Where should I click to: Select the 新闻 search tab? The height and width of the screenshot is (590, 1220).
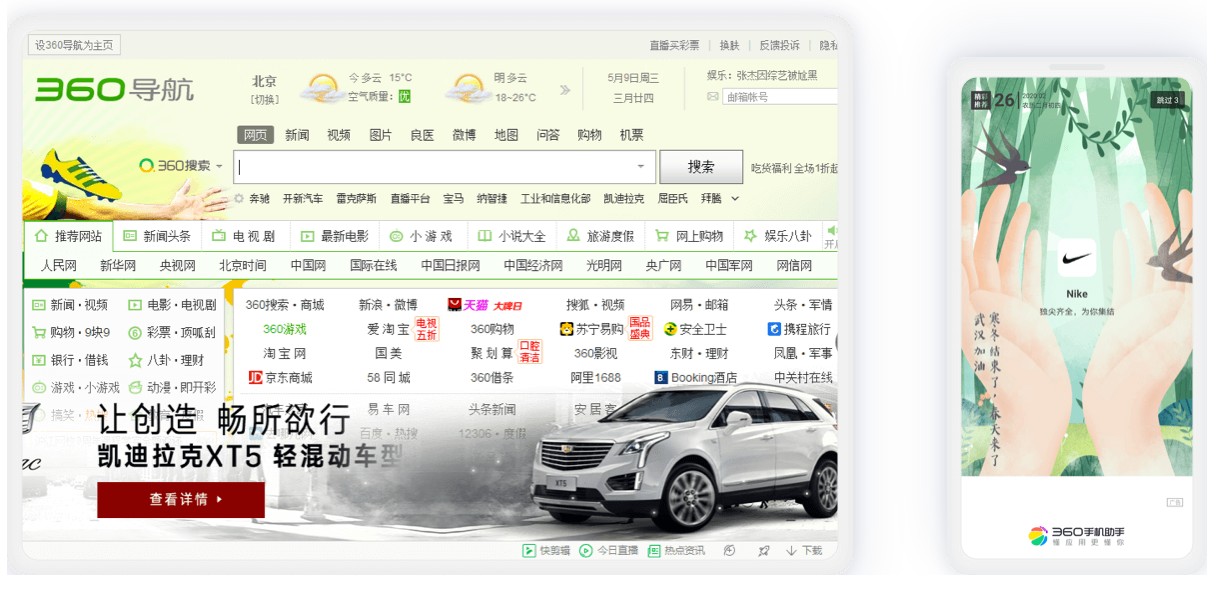pyautogui.click(x=297, y=135)
